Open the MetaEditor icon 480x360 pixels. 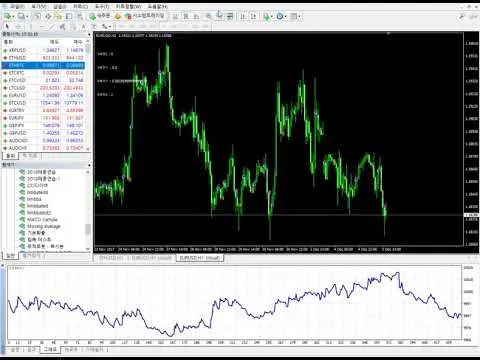[117, 16]
